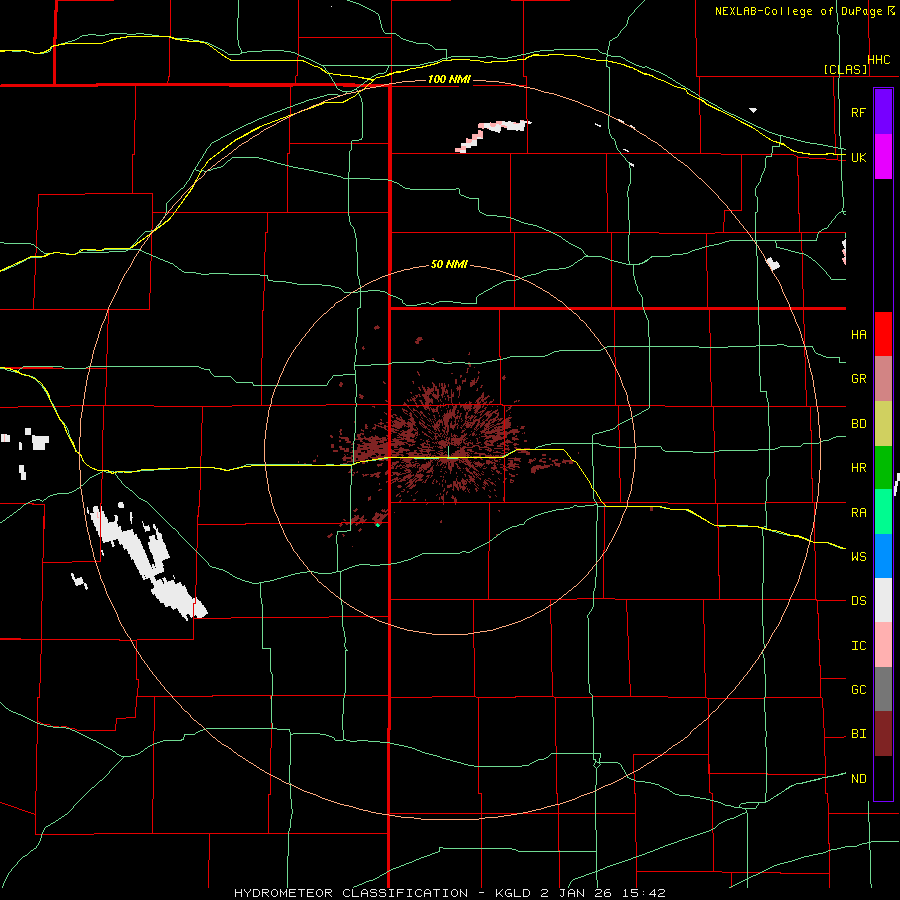This screenshot has width=900, height=900.
Task: Click the RA light green legend swatch
Action: 883,512
